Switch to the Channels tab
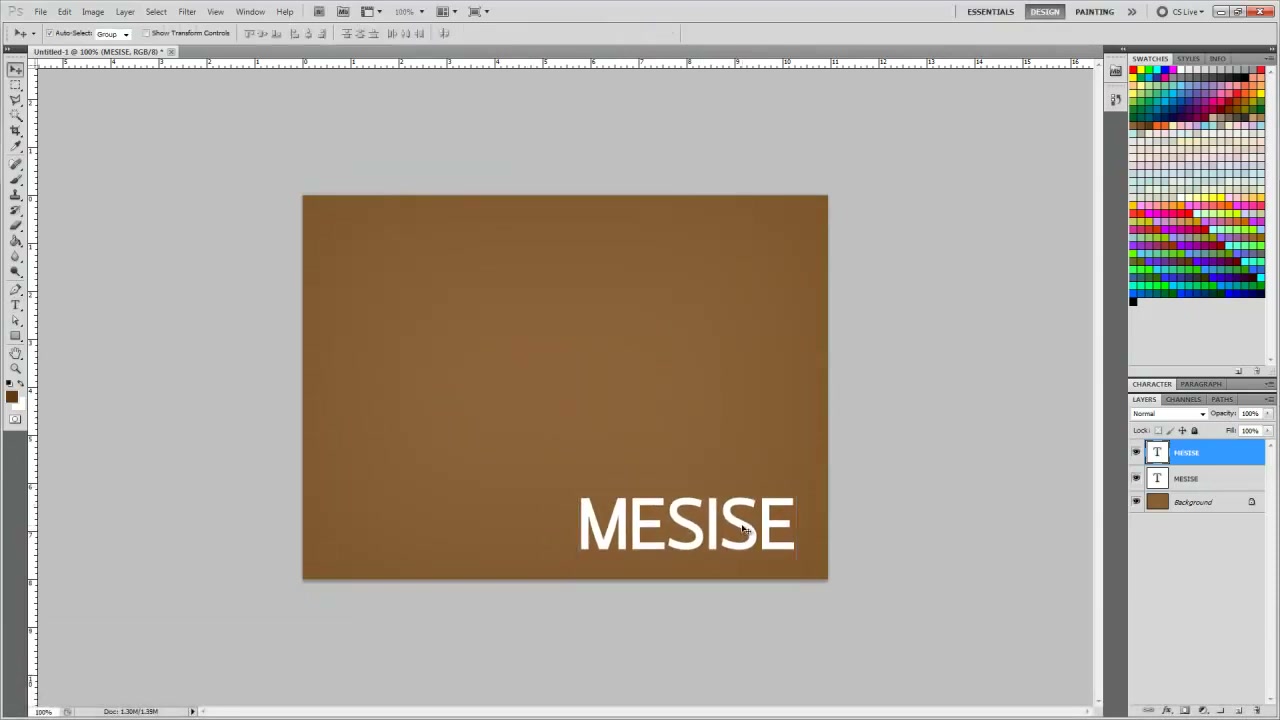The width and height of the screenshot is (1280, 720). point(1183,399)
